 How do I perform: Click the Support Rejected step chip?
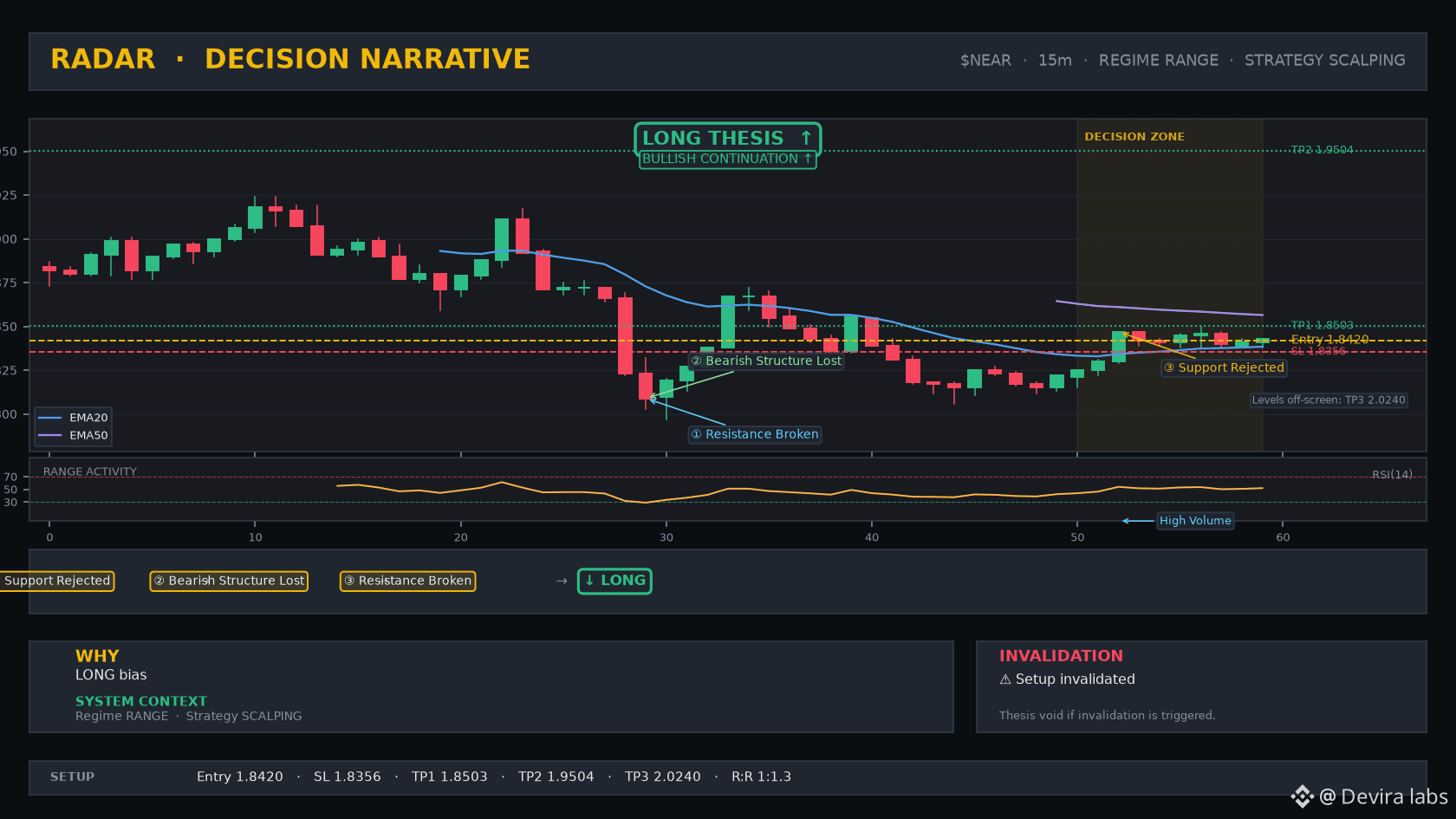point(57,581)
